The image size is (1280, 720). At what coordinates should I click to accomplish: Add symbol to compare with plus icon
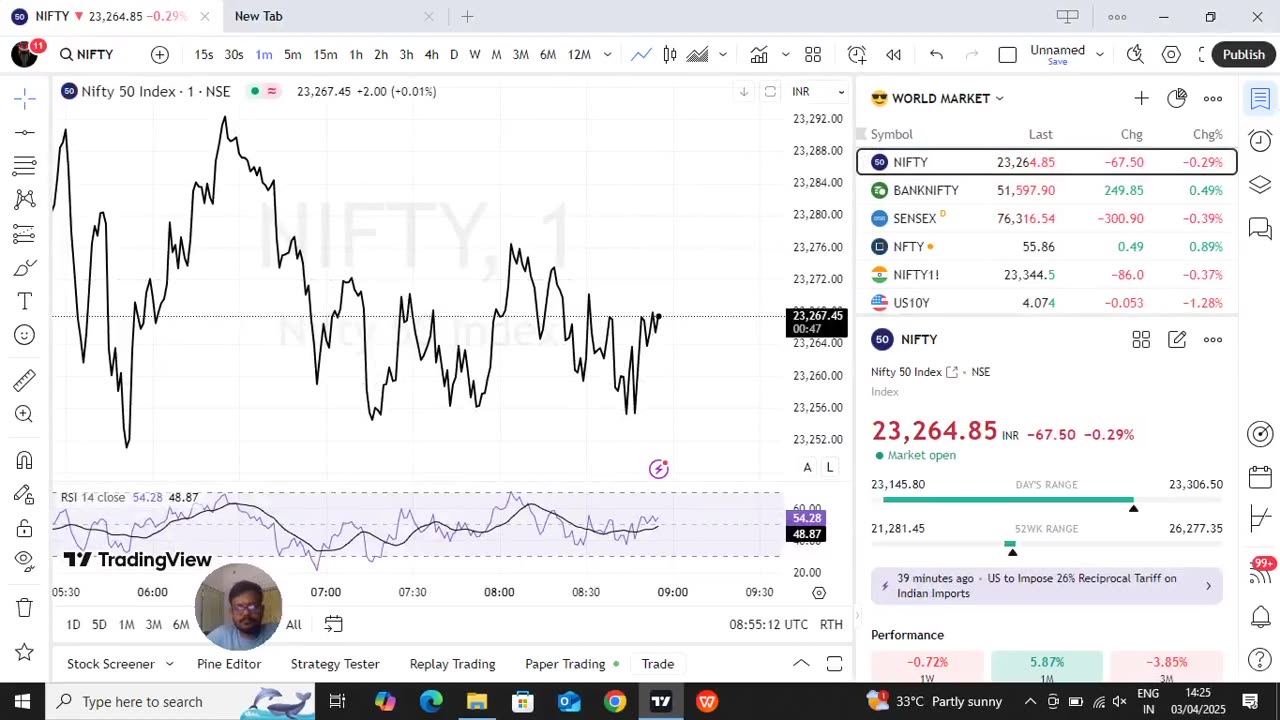tap(160, 54)
